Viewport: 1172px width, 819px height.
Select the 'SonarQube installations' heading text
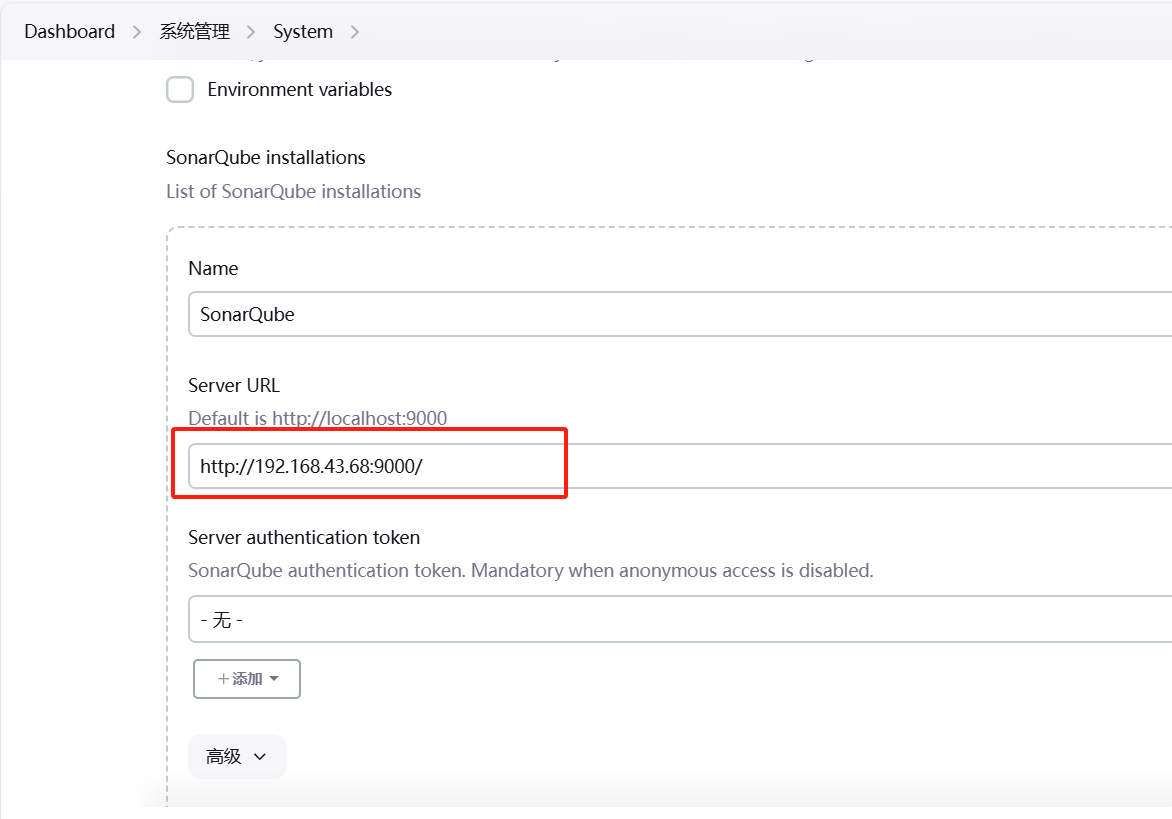[x=265, y=158]
